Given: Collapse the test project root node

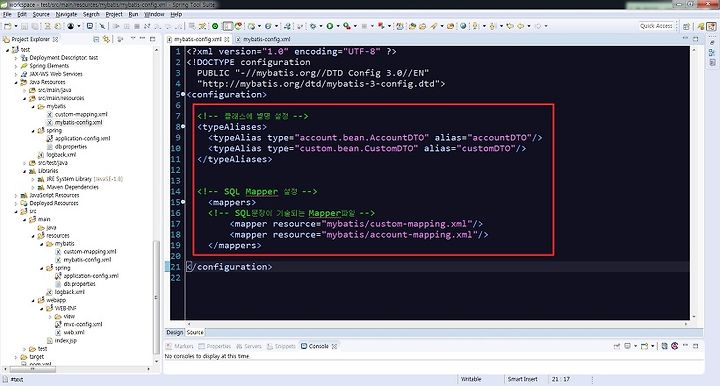Looking at the screenshot, I should [x=7, y=50].
